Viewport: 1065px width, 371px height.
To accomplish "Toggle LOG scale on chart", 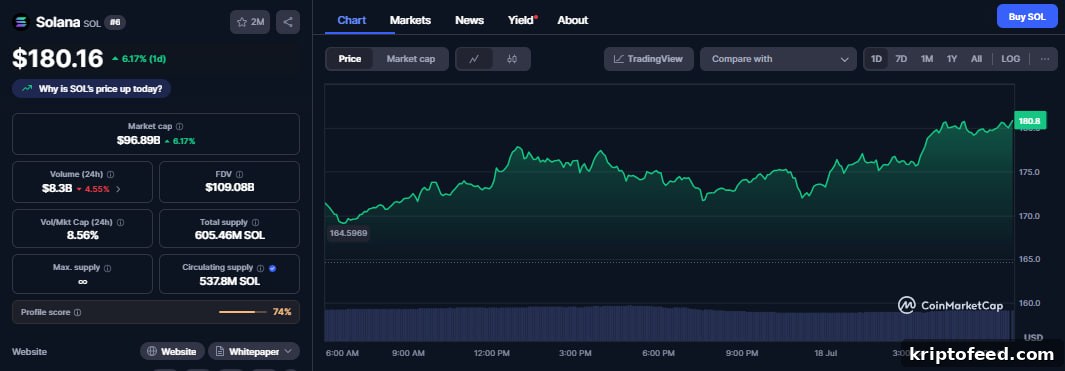I will point(1011,59).
